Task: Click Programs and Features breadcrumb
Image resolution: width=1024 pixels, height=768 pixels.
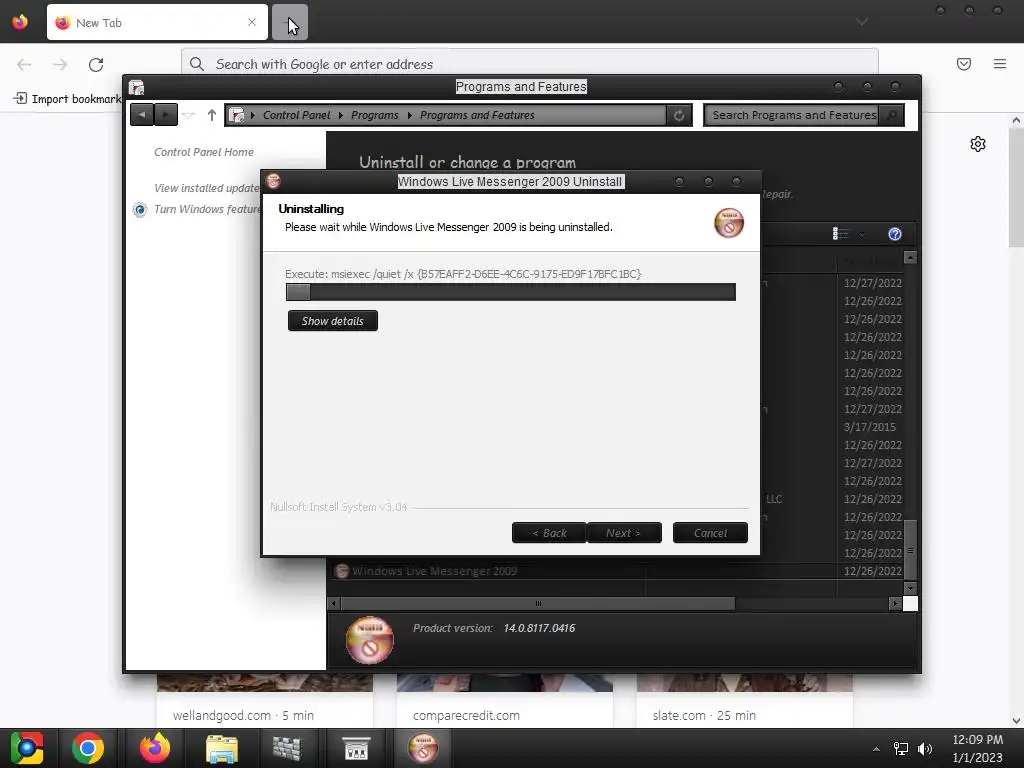Action: [477, 115]
